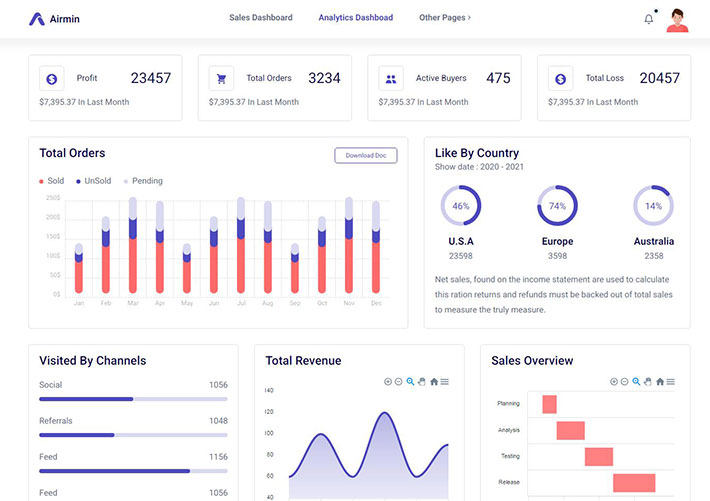Switch to Analytics Dashboad tab
710x501 pixels.
(355, 18)
